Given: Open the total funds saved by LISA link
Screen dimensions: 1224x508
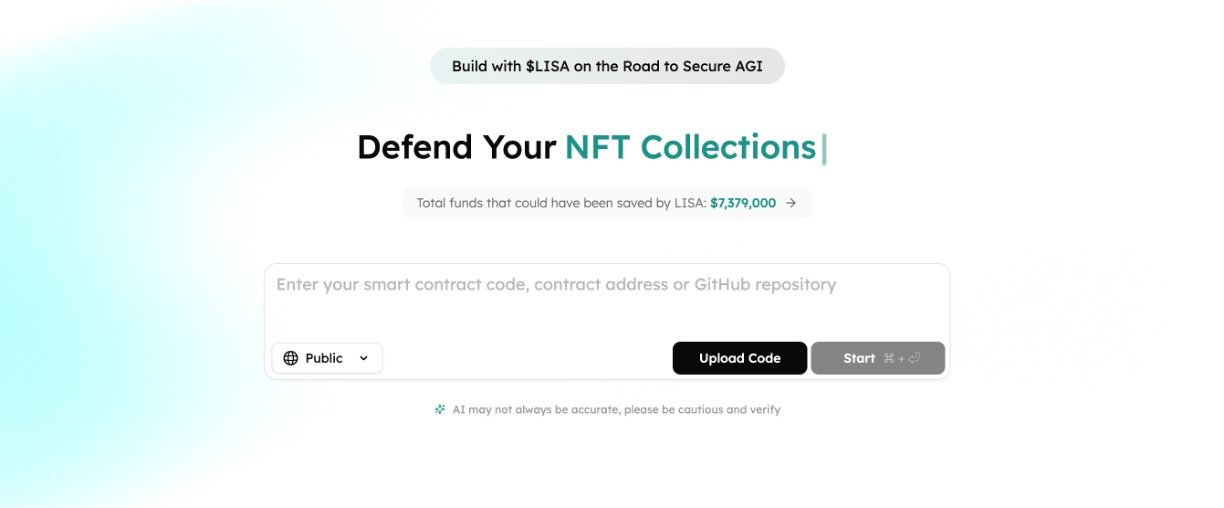Looking at the screenshot, I should coord(607,203).
